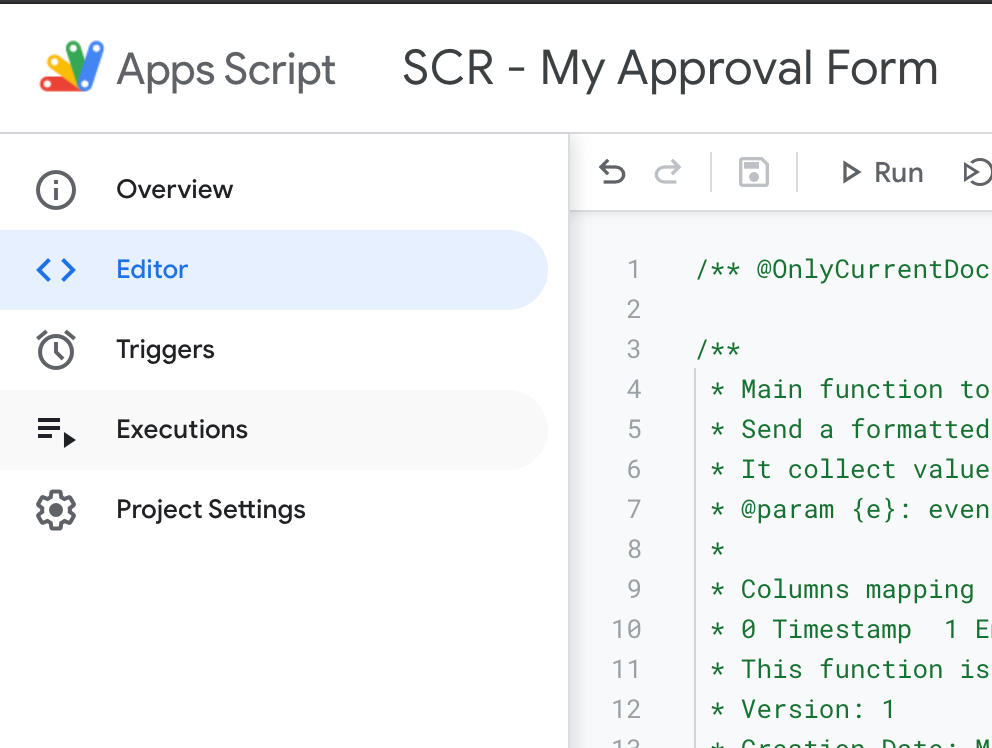Undo the last edit

click(x=612, y=173)
